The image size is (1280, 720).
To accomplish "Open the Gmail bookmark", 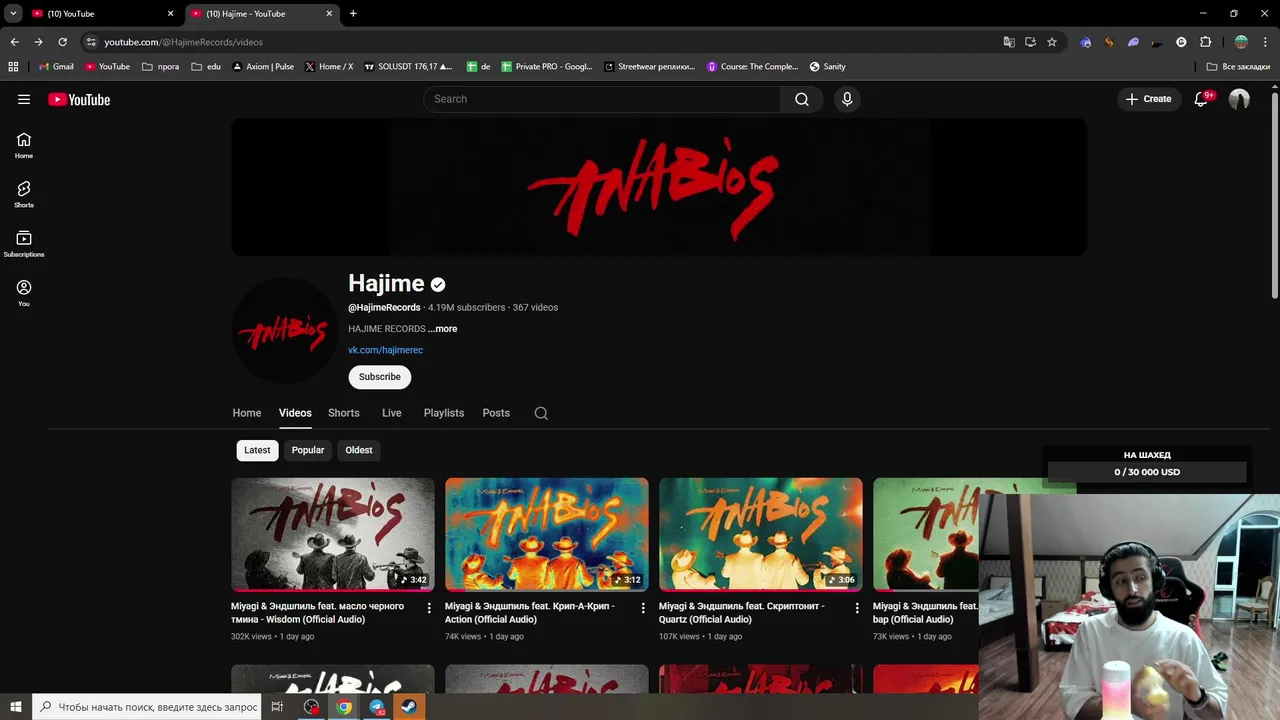I will [57, 67].
